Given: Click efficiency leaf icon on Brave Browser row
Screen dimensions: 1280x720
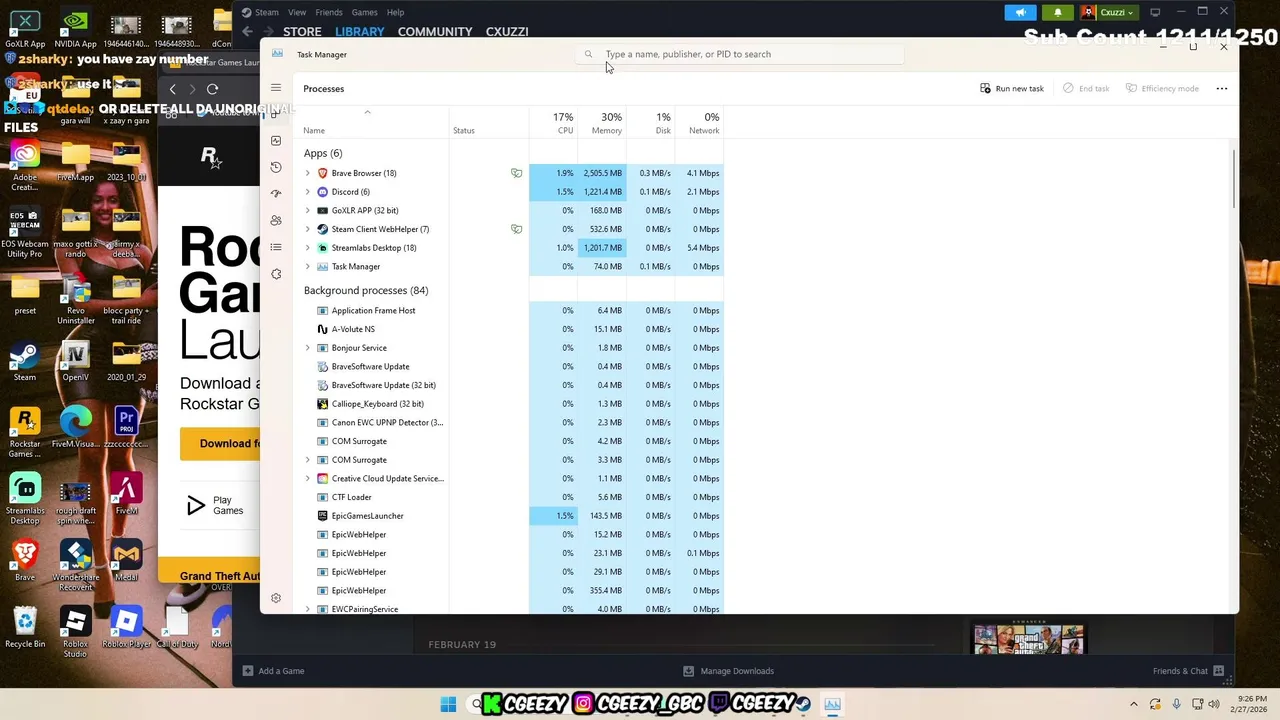Looking at the screenshot, I should tap(516, 173).
